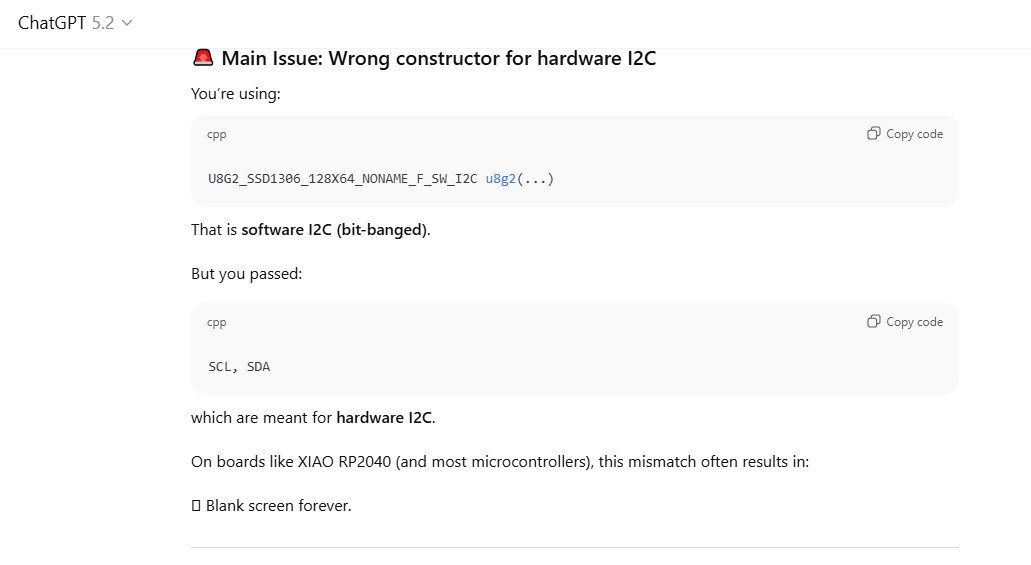Click the cpp language label above SCL, SDA
The width and height of the screenshot is (1031, 565).
coord(217,322)
